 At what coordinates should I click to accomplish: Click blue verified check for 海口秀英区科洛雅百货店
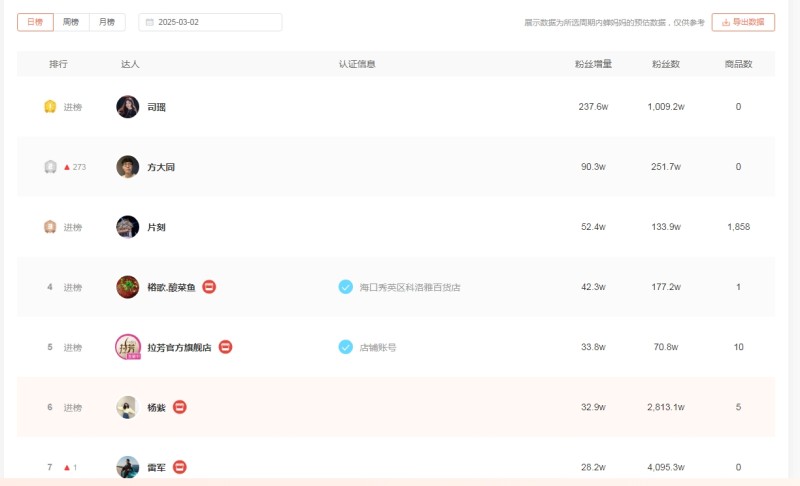click(x=345, y=287)
